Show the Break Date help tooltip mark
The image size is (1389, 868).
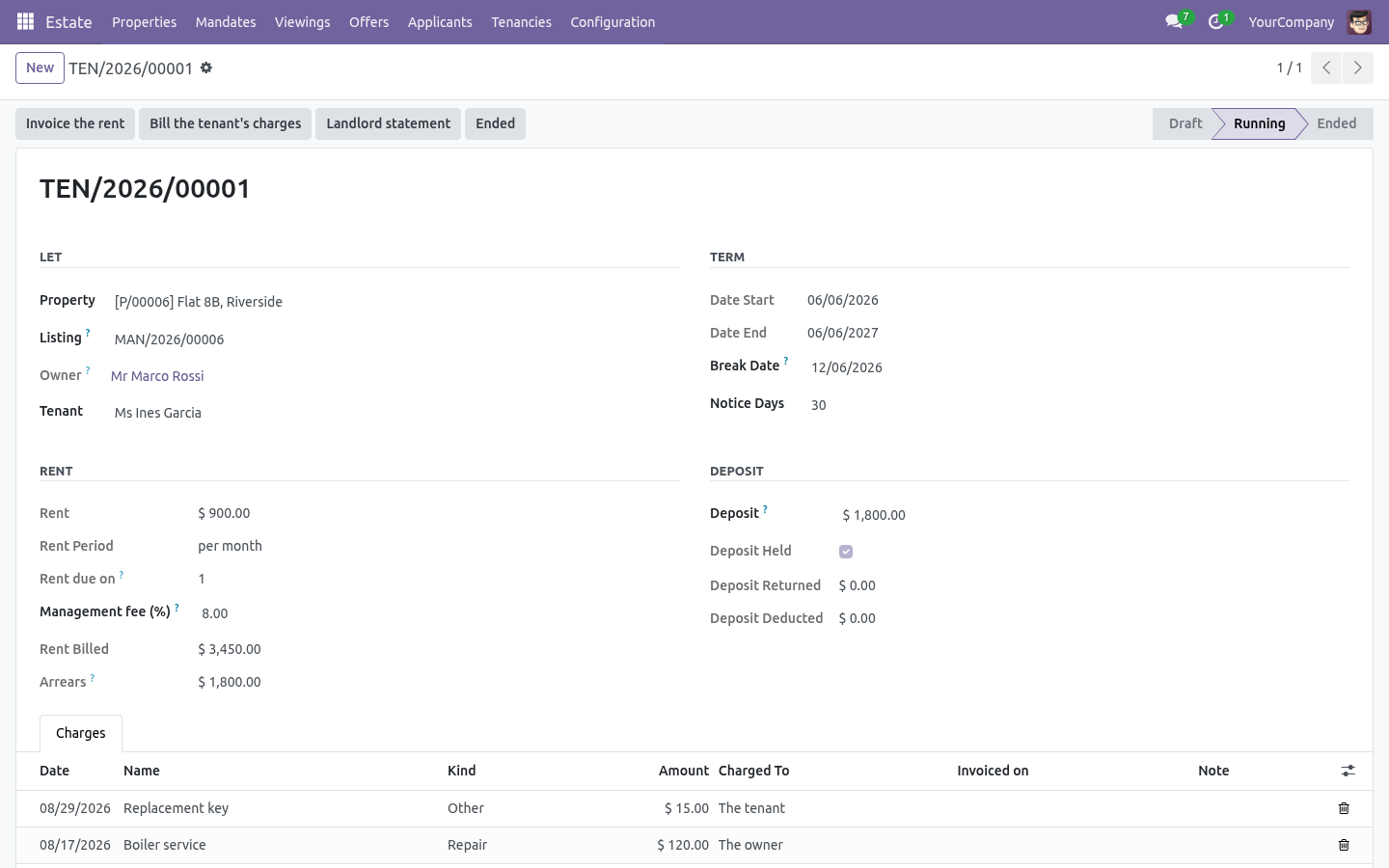coord(785,361)
